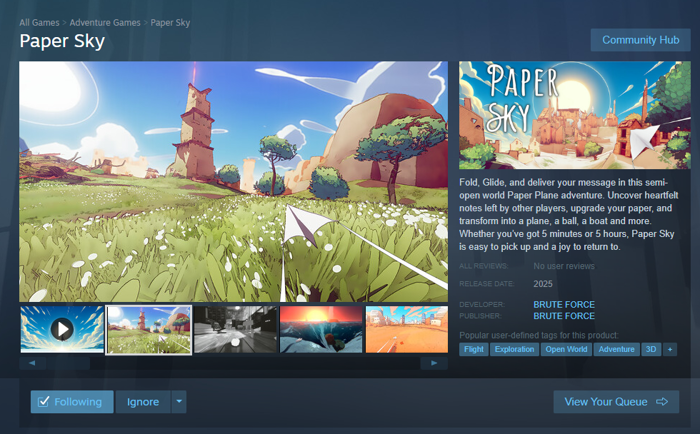
Task: Click the plus button to add tags
Action: [670, 349]
